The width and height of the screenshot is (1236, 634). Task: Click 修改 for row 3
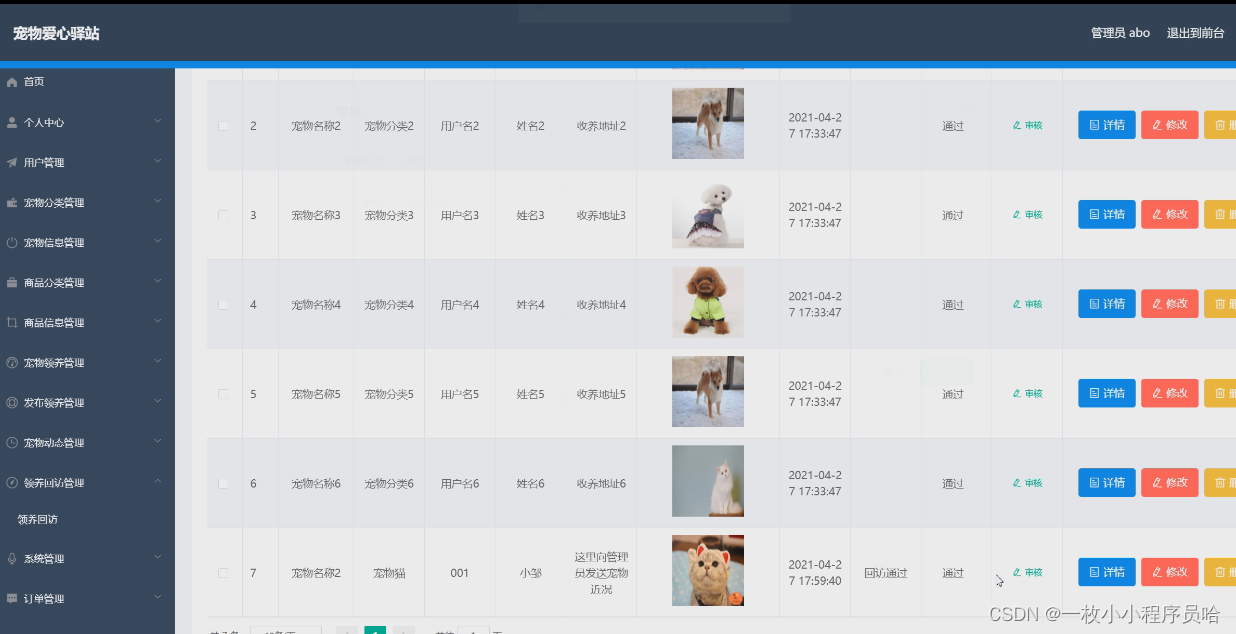click(1170, 214)
